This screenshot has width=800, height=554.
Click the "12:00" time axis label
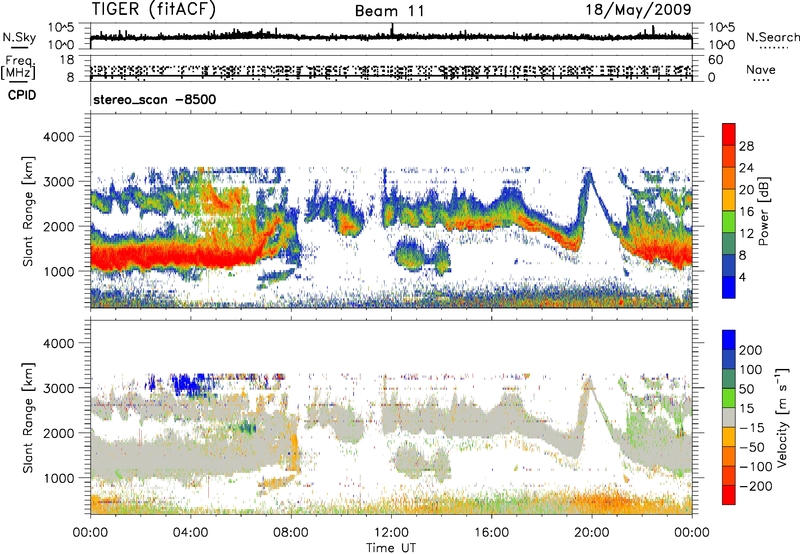coord(391,533)
